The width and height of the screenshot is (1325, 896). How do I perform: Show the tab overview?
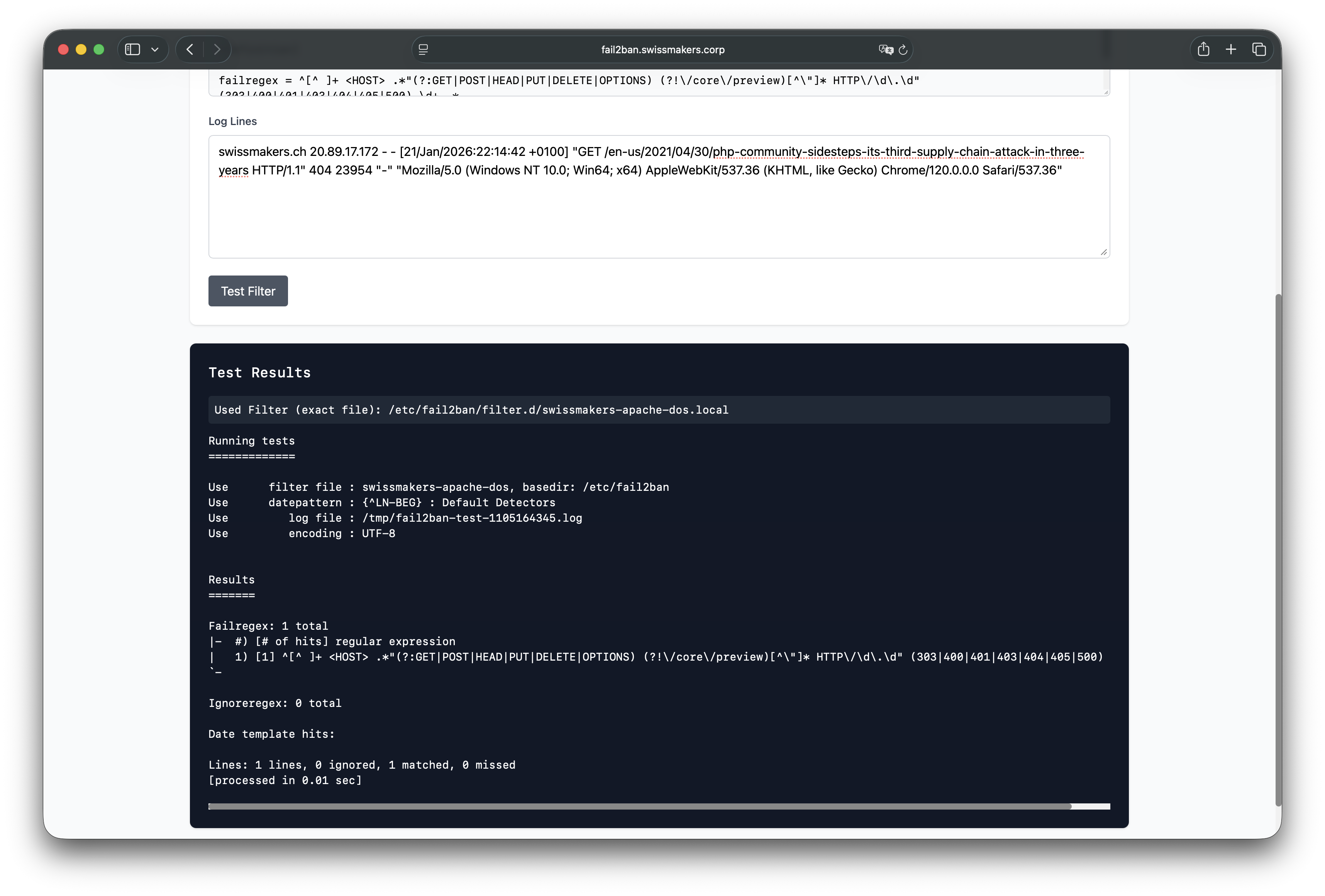pyautogui.click(x=1259, y=50)
